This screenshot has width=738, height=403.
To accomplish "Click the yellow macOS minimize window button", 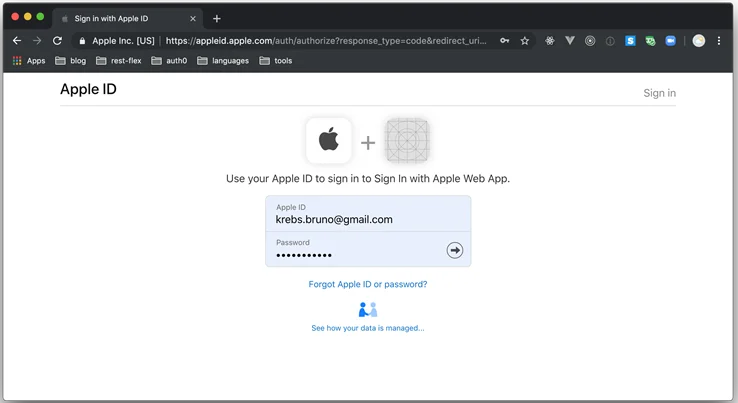I will point(28,17).
